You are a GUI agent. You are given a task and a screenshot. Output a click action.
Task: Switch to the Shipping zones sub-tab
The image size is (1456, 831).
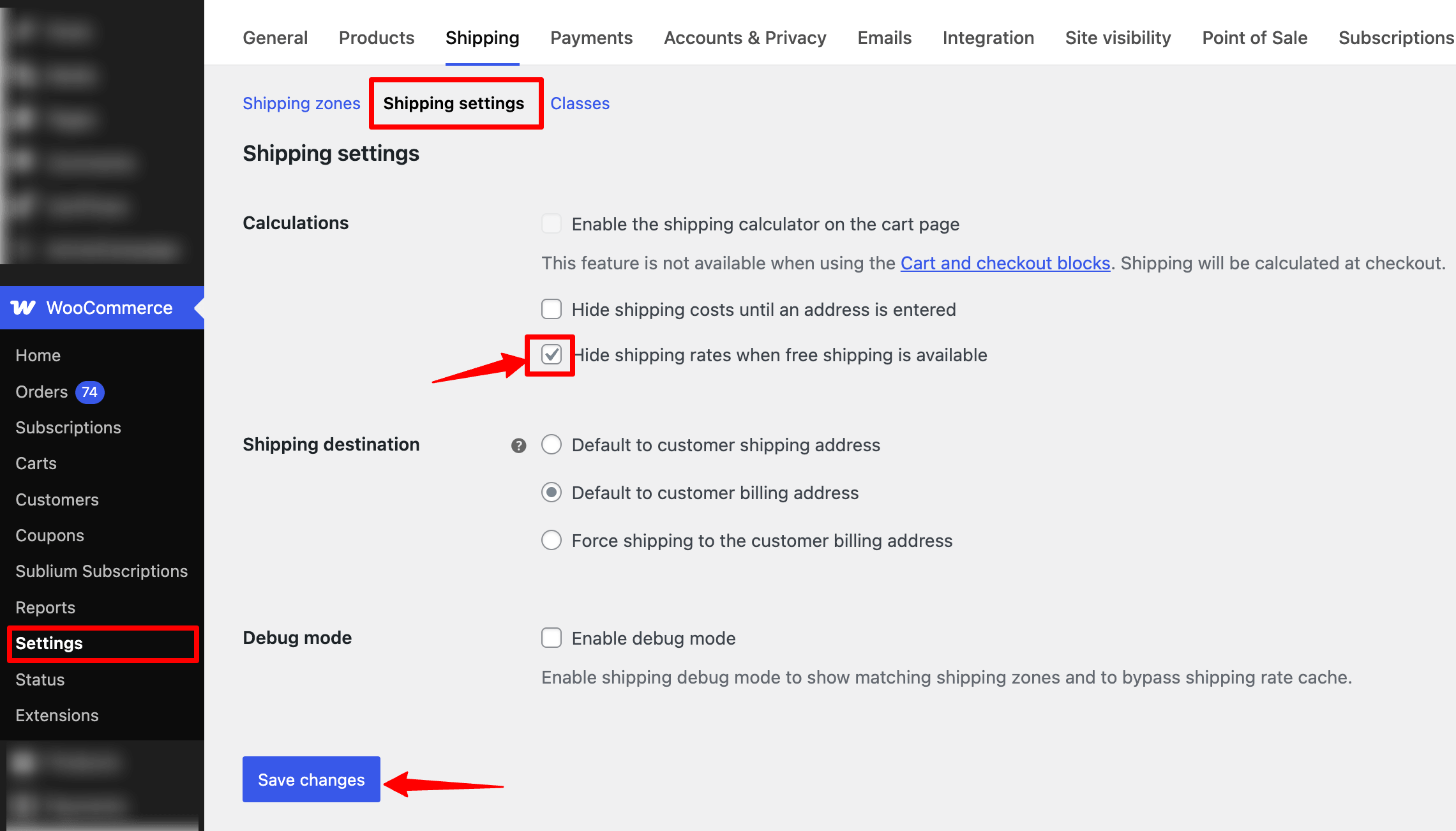(301, 103)
